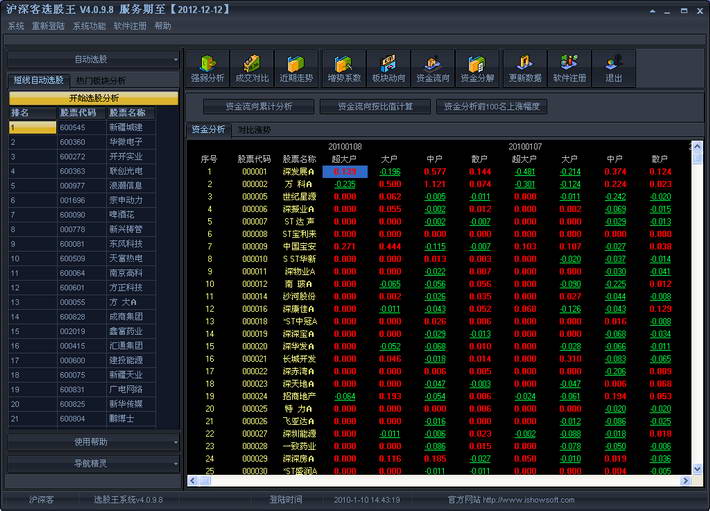Screen dimensions: 710x511
Task: Click the 软件注册 registration toolbar icon
Action: pyautogui.click(x=569, y=68)
